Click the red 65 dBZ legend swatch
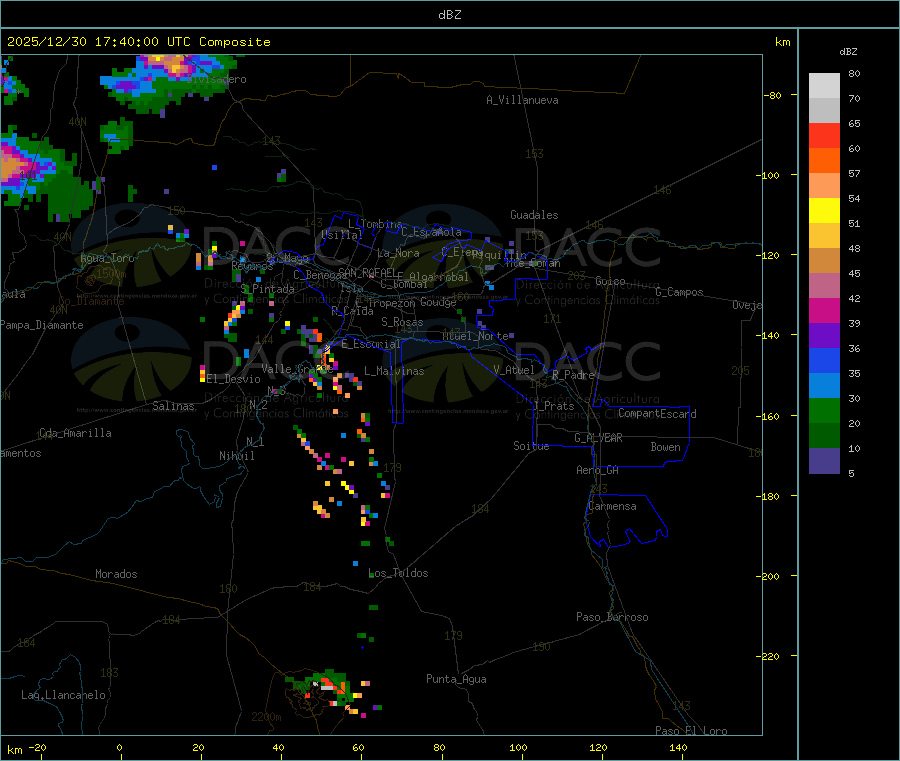Image resolution: width=900 pixels, height=761 pixels. tap(824, 135)
